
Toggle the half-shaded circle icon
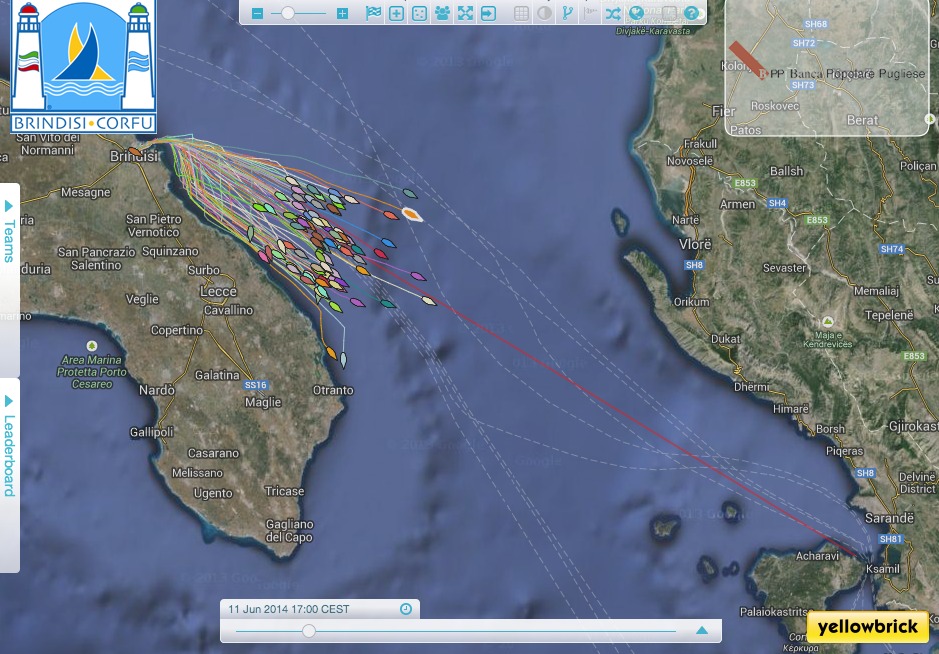click(544, 13)
